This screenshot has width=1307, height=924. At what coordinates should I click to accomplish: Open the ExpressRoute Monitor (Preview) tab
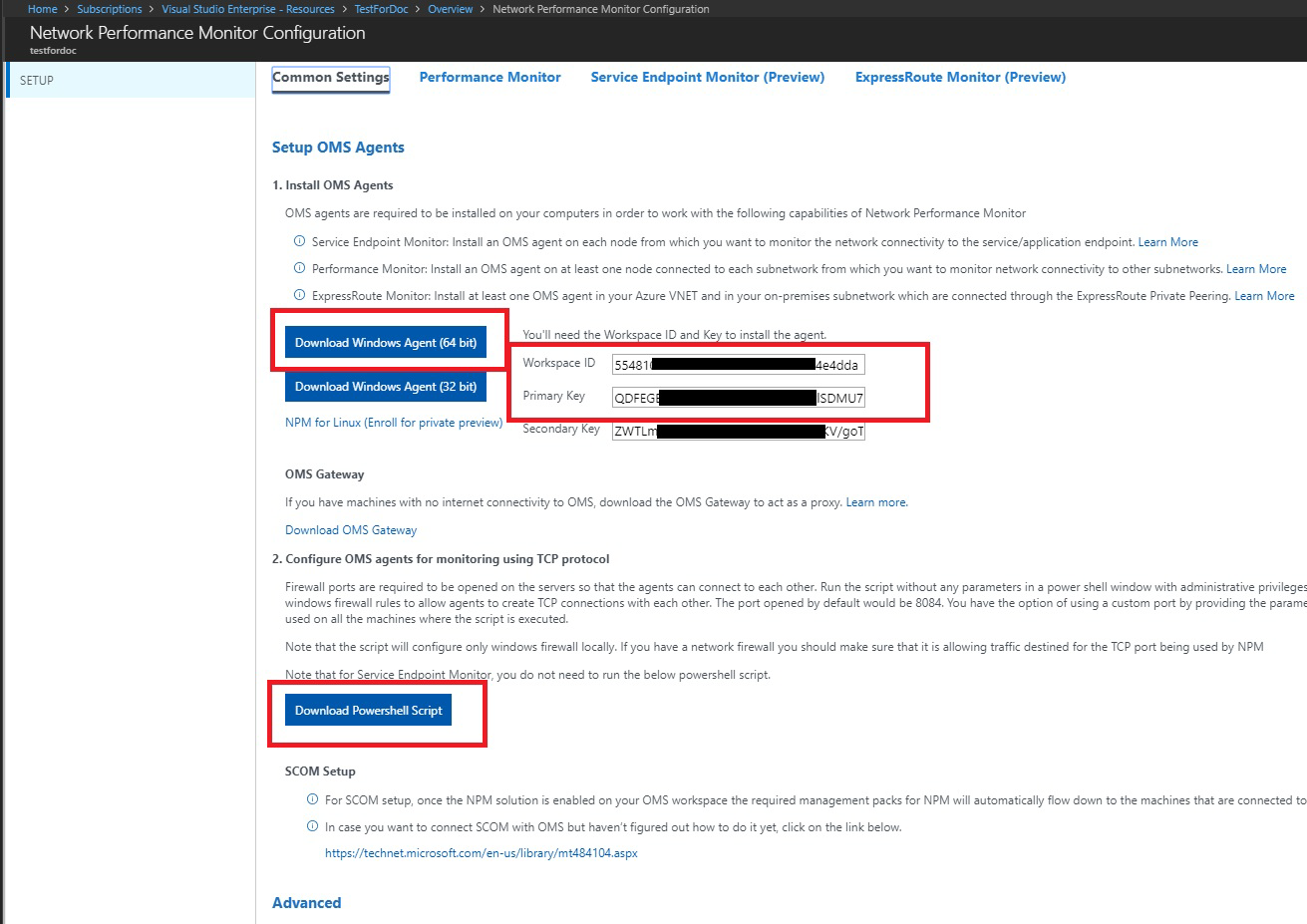[959, 77]
